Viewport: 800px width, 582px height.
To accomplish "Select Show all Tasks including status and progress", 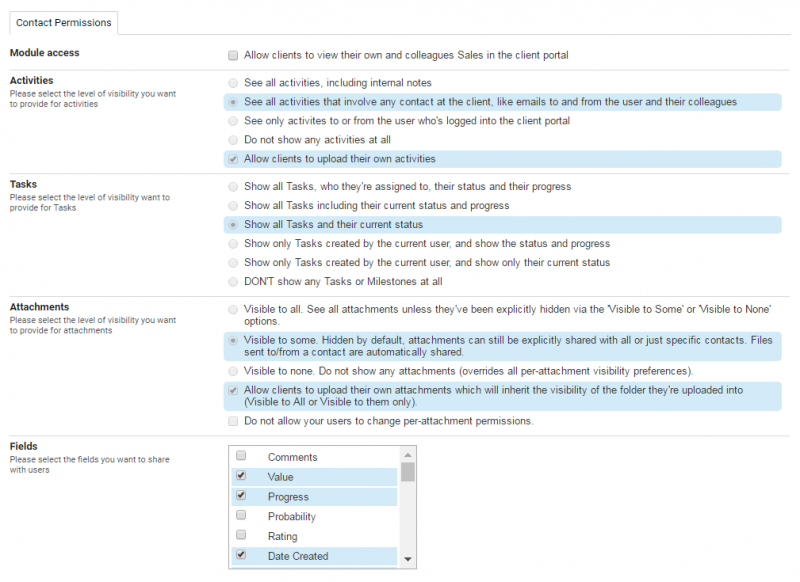I will click(x=233, y=206).
